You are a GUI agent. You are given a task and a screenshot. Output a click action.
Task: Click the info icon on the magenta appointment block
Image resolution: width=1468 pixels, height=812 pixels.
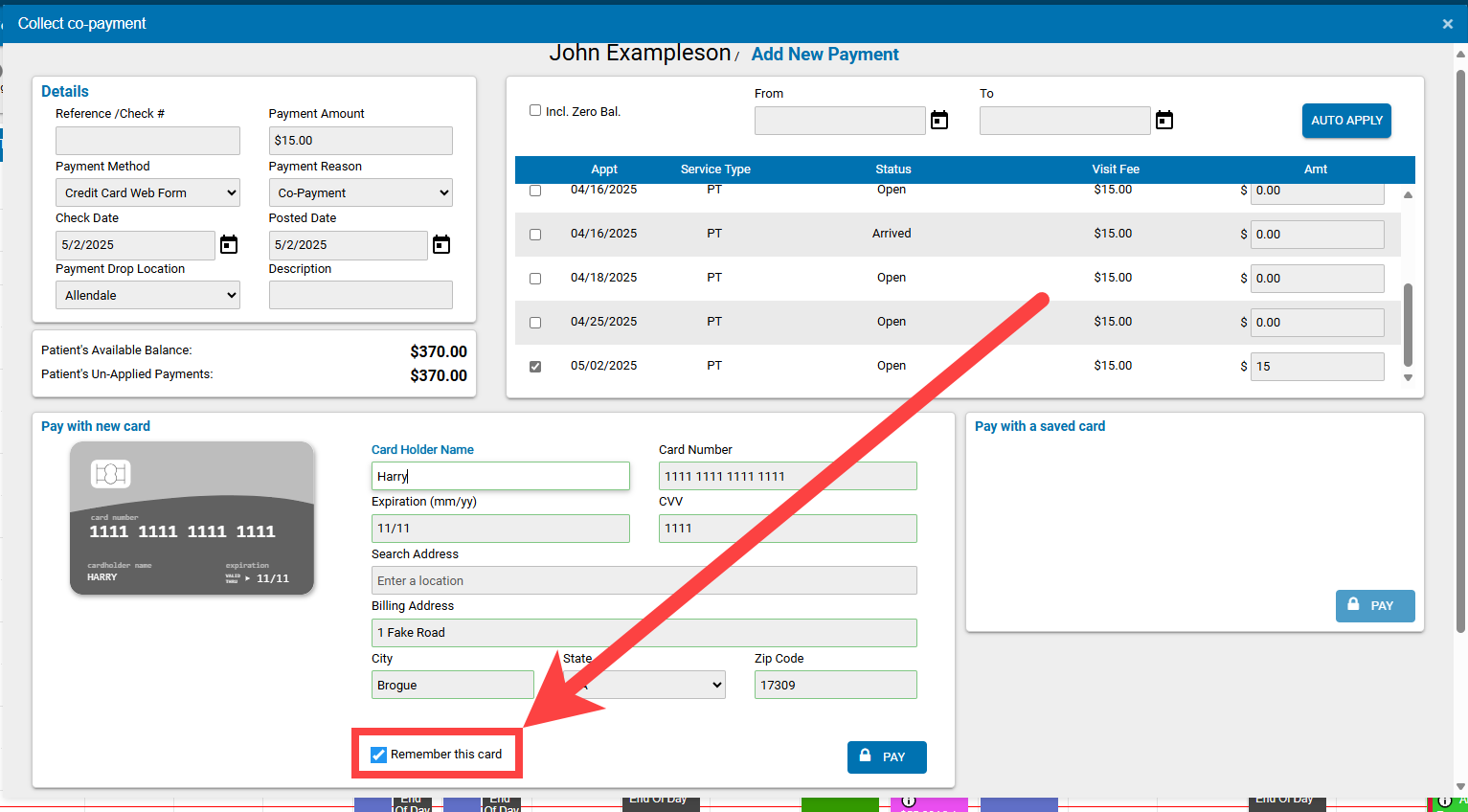coord(908,802)
